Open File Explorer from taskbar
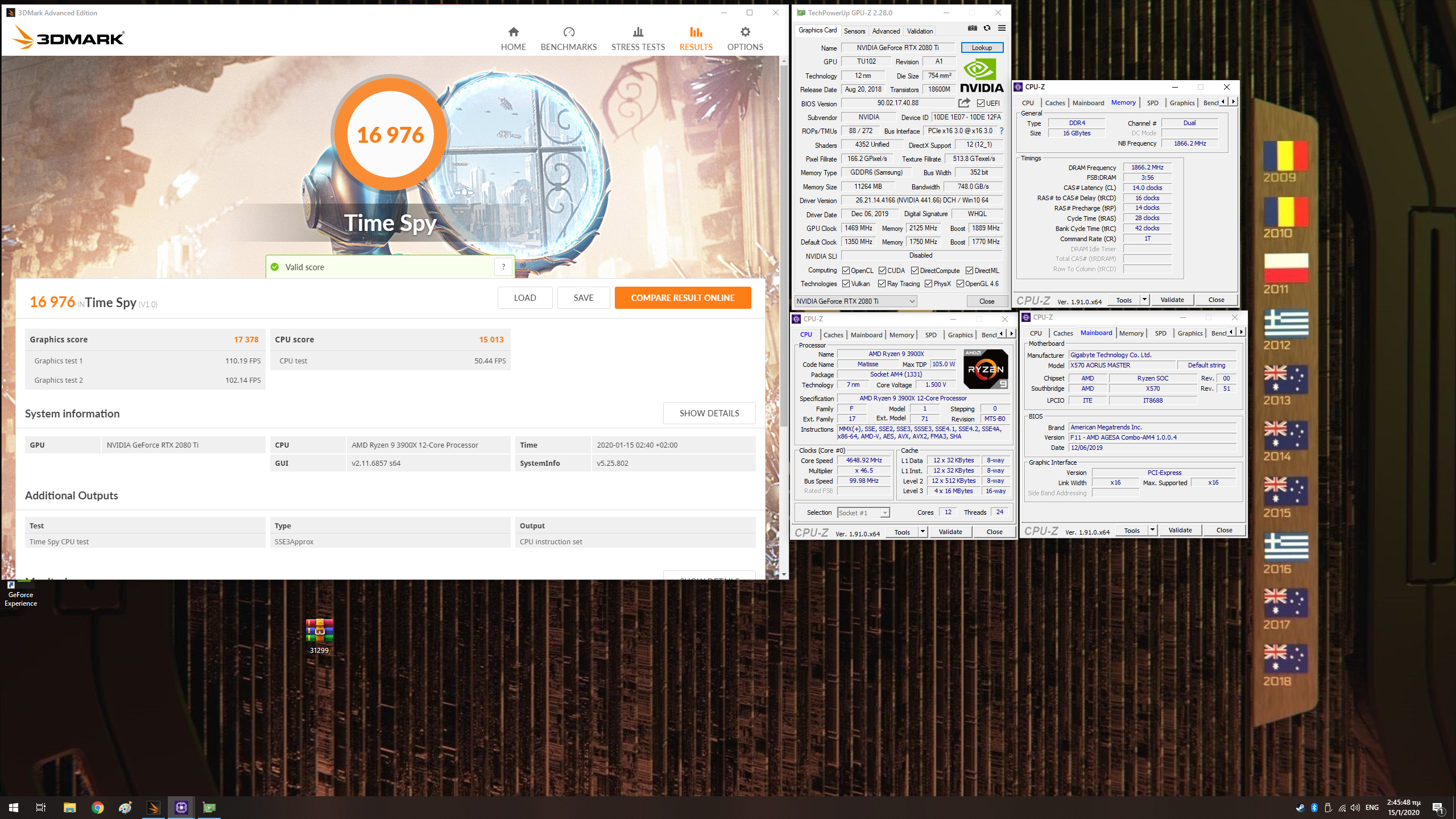Viewport: 1456px width, 819px height. [69, 807]
